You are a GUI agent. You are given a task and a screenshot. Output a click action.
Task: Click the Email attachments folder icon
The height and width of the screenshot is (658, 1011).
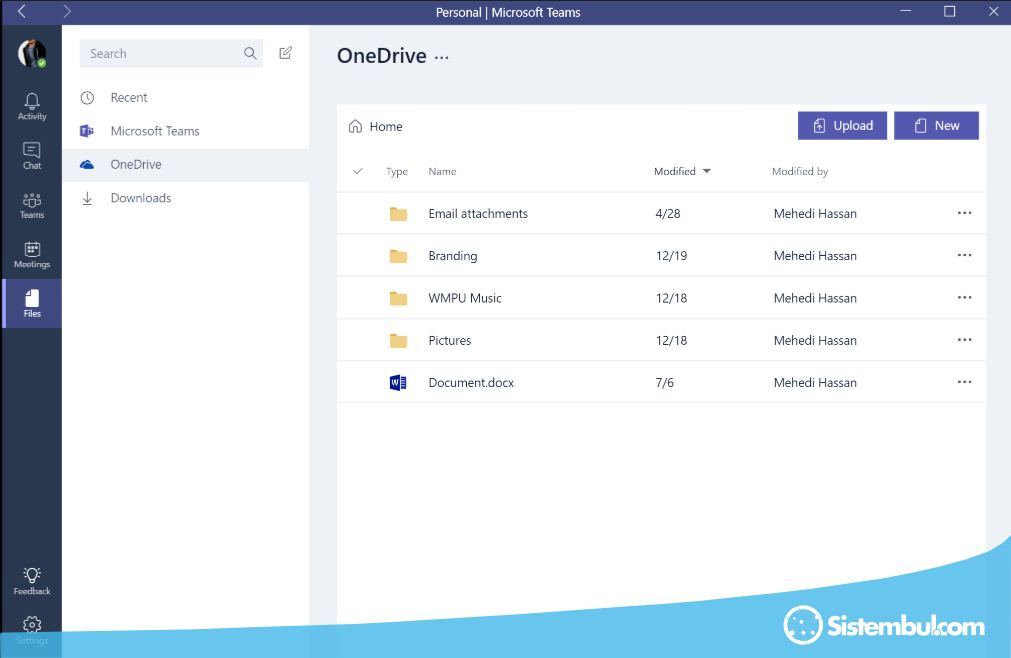398,213
